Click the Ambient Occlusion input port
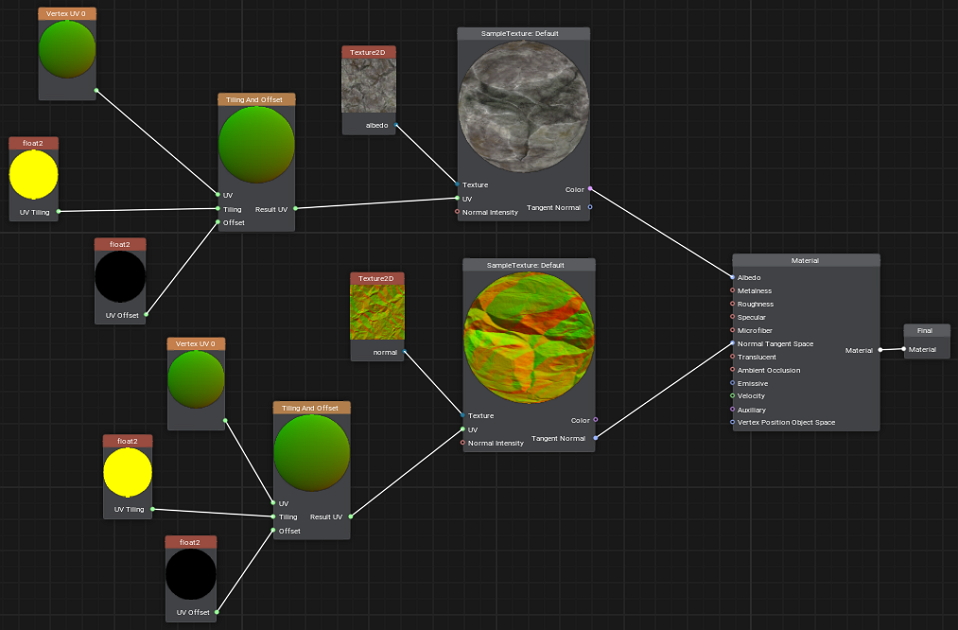Screen dimensions: 958x630 [x=733, y=370]
